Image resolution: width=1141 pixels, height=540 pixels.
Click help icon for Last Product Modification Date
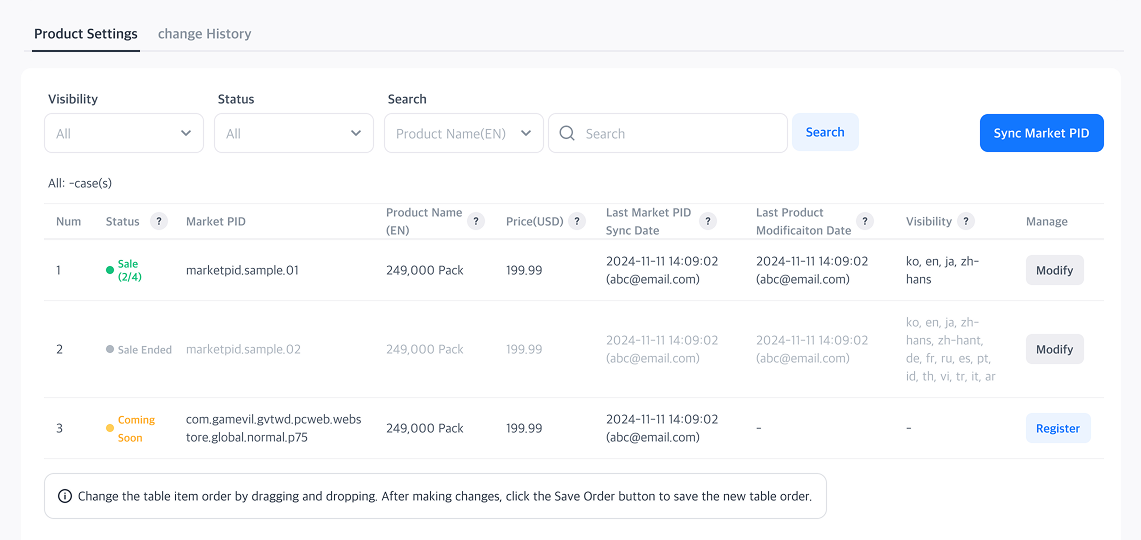point(865,221)
